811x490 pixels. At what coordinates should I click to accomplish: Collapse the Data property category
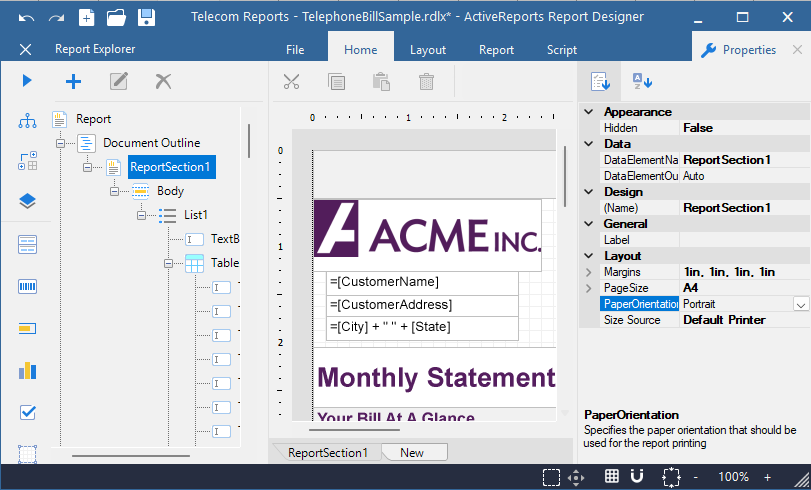589,144
